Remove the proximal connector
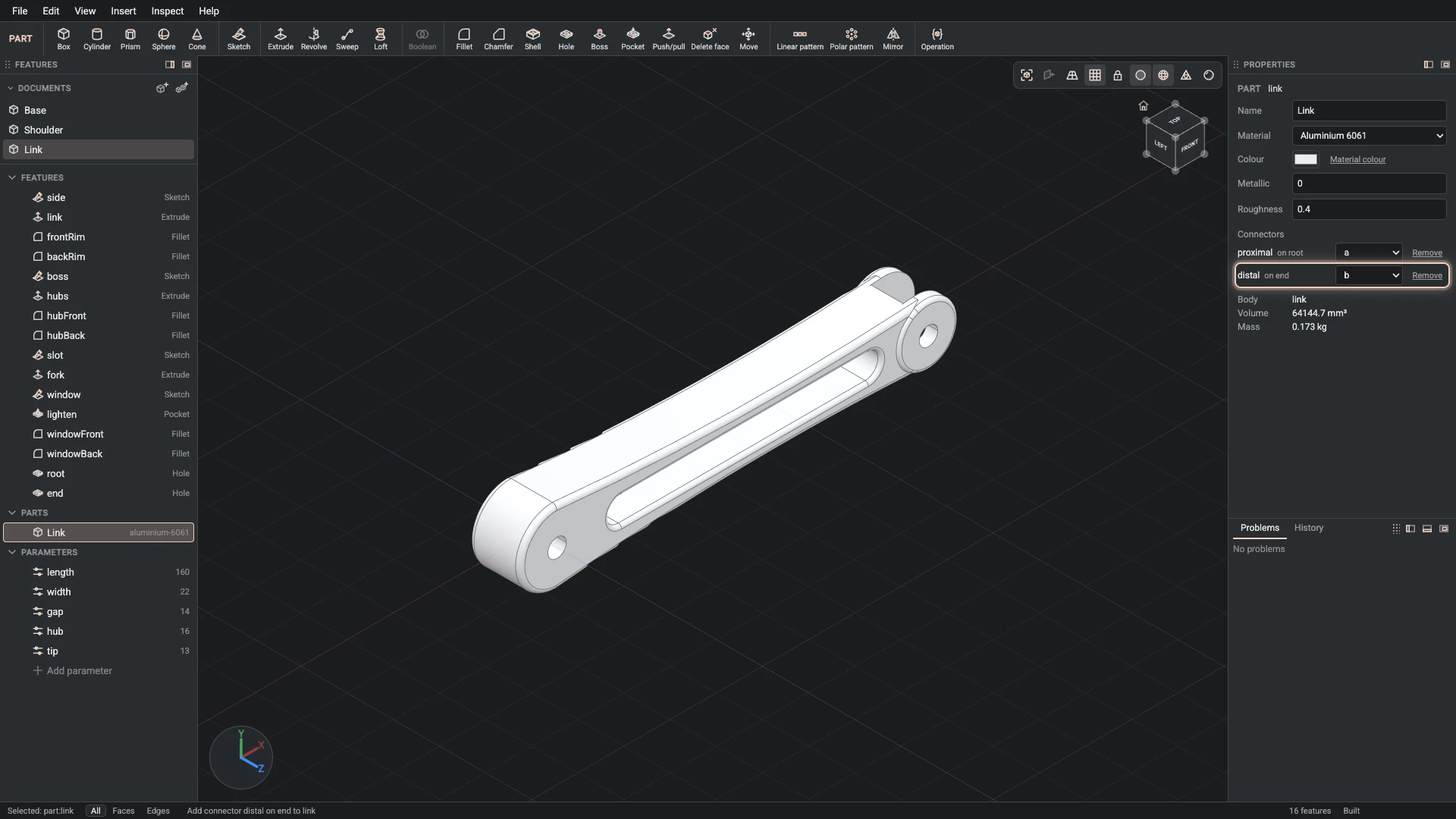 tap(1426, 253)
